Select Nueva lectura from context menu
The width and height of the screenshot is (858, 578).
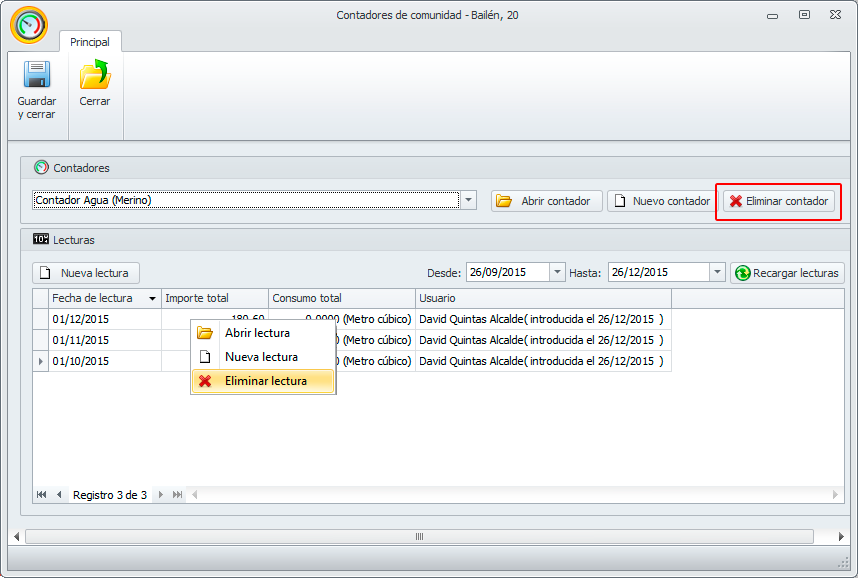[263, 357]
